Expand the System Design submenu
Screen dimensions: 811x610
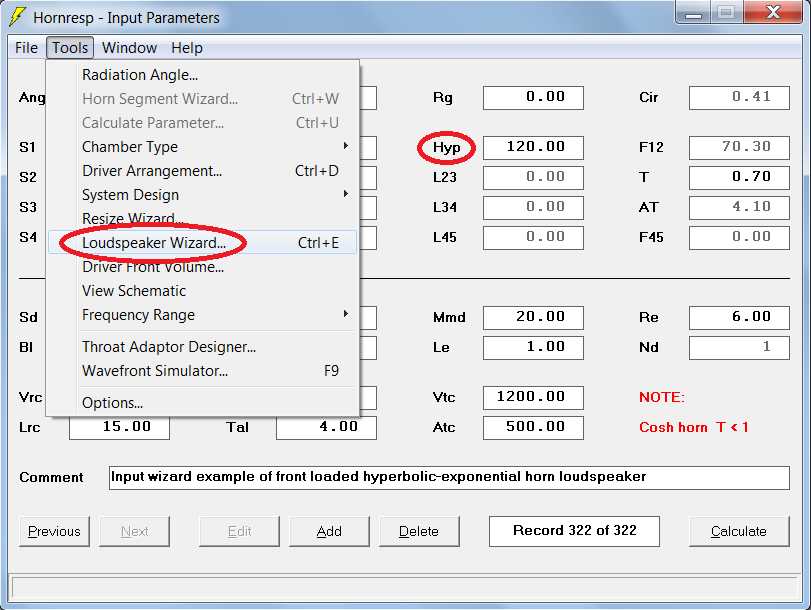[x=202, y=195]
